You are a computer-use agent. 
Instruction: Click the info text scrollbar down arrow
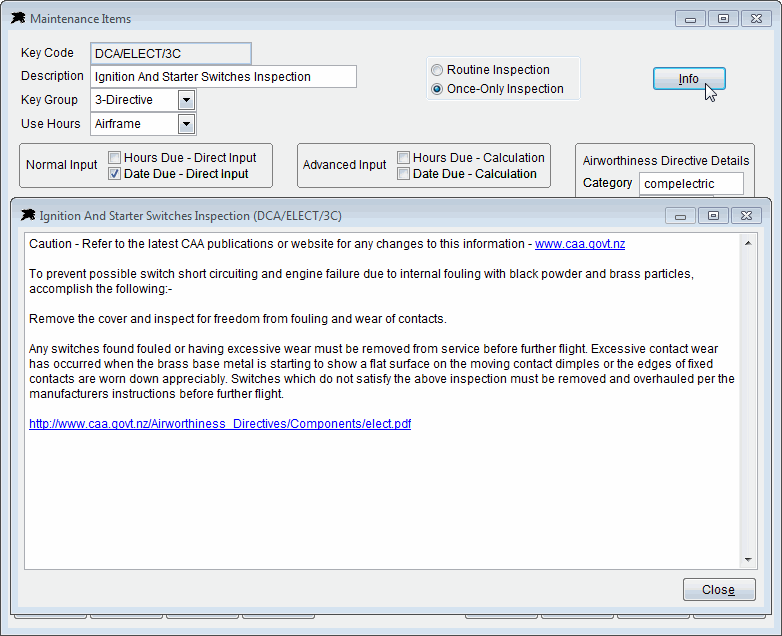748,560
